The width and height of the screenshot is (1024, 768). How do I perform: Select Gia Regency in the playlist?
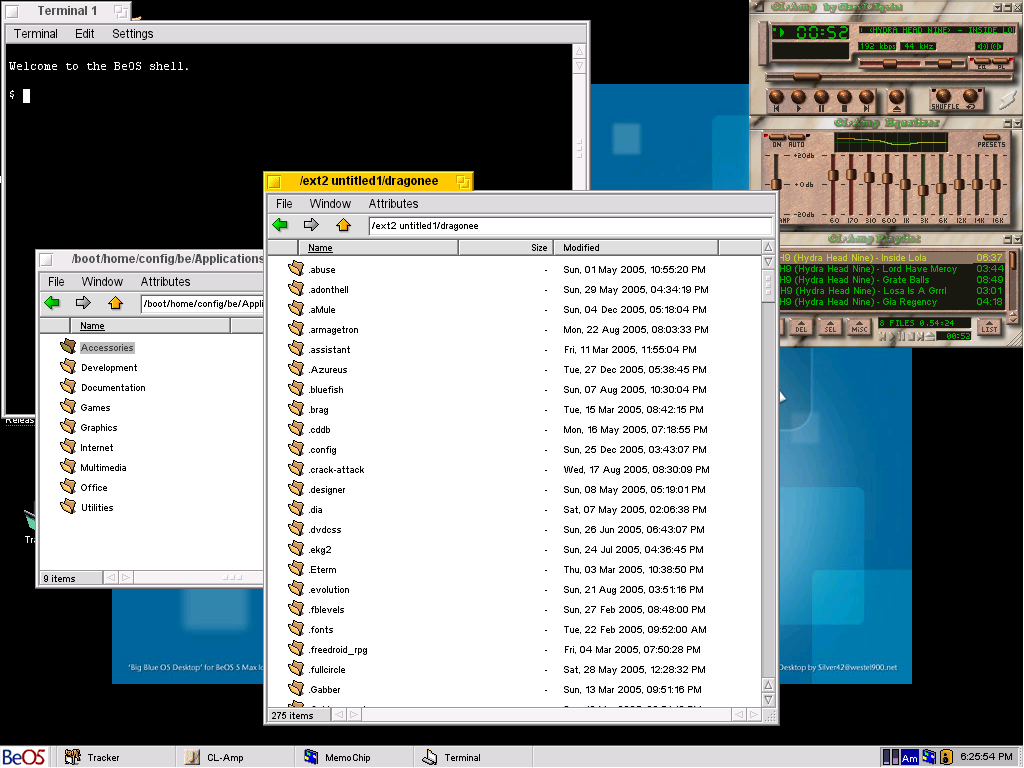[891, 302]
